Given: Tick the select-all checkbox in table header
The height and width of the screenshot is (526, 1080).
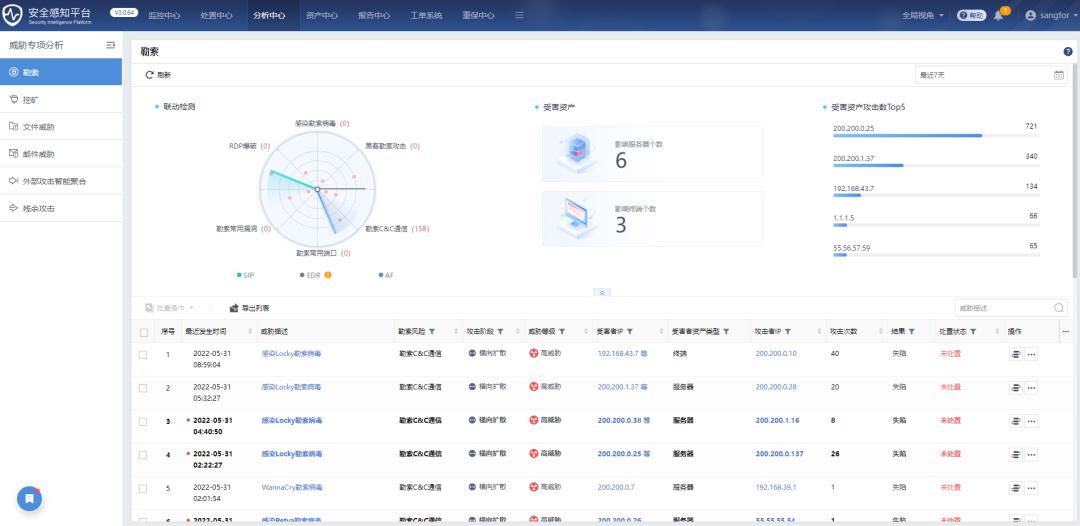Looking at the screenshot, I should [144, 331].
